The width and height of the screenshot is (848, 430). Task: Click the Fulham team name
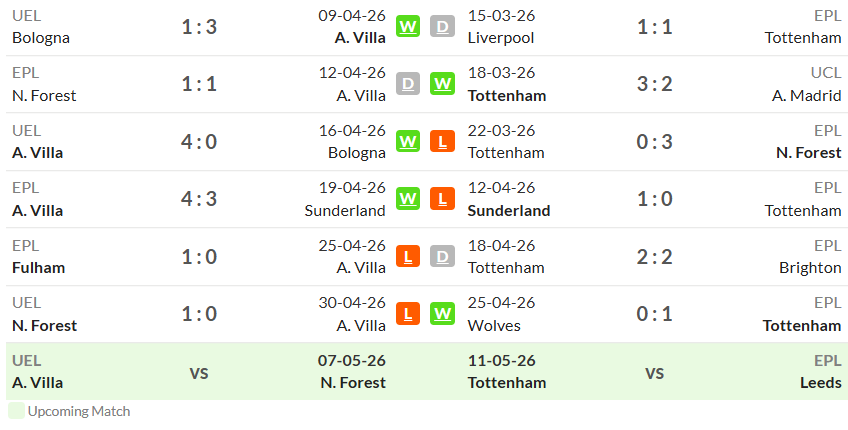pyautogui.click(x=38, y=268)
